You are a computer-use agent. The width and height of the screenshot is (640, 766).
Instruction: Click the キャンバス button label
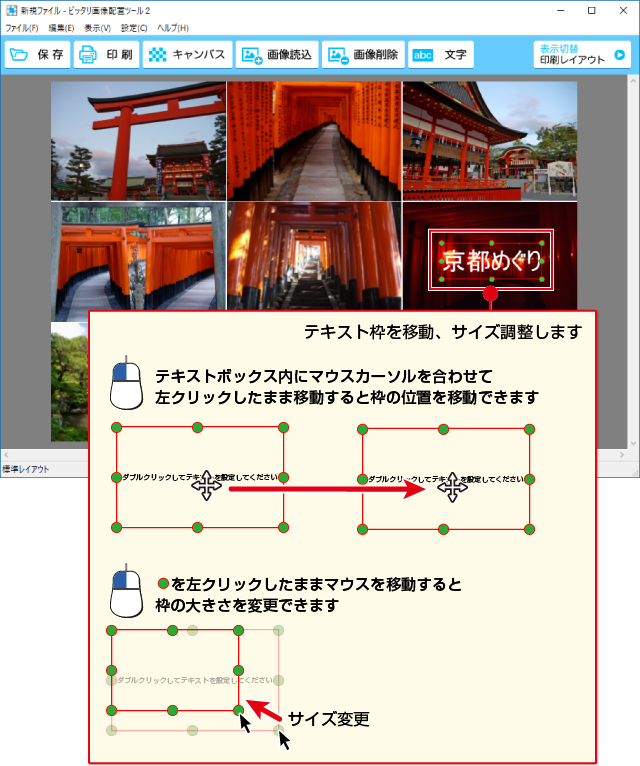(x=199, y=55)
